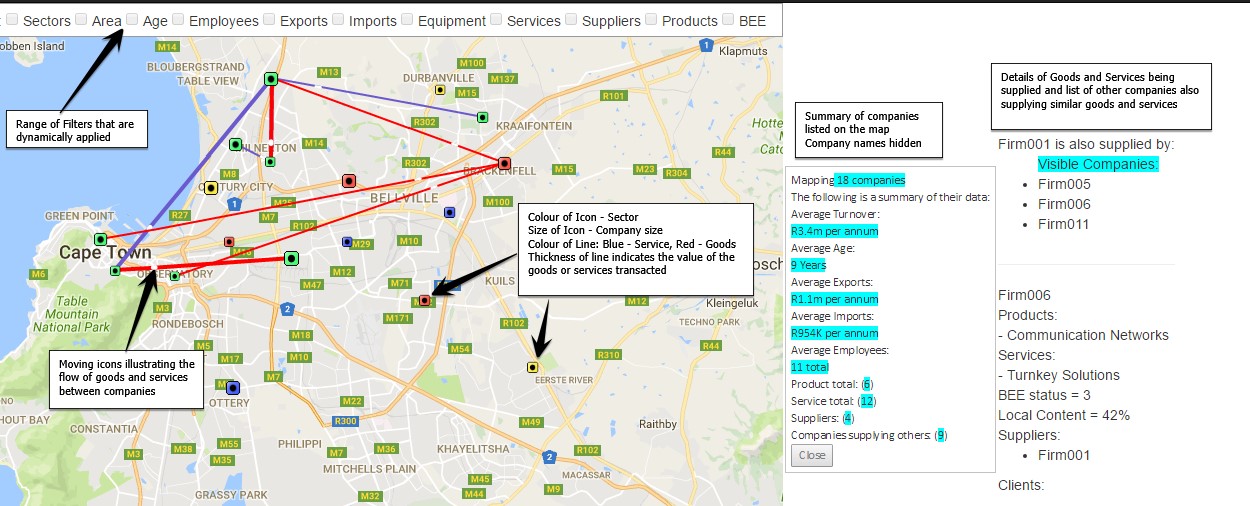Click the highlighted 18 companies count
Image resolution: width=1250 pixels, height=506 pixels.
point(869,180)
